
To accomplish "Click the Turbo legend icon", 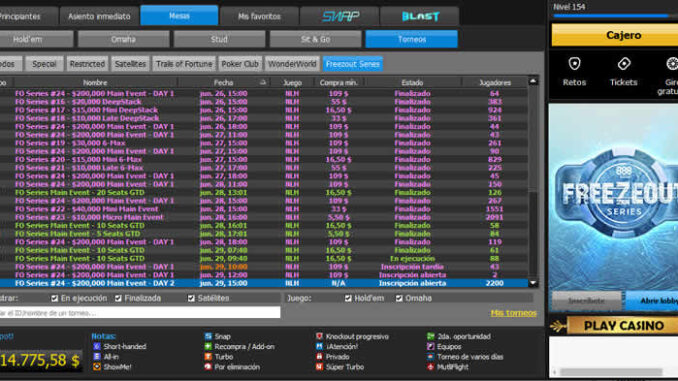I will point(208,356).
